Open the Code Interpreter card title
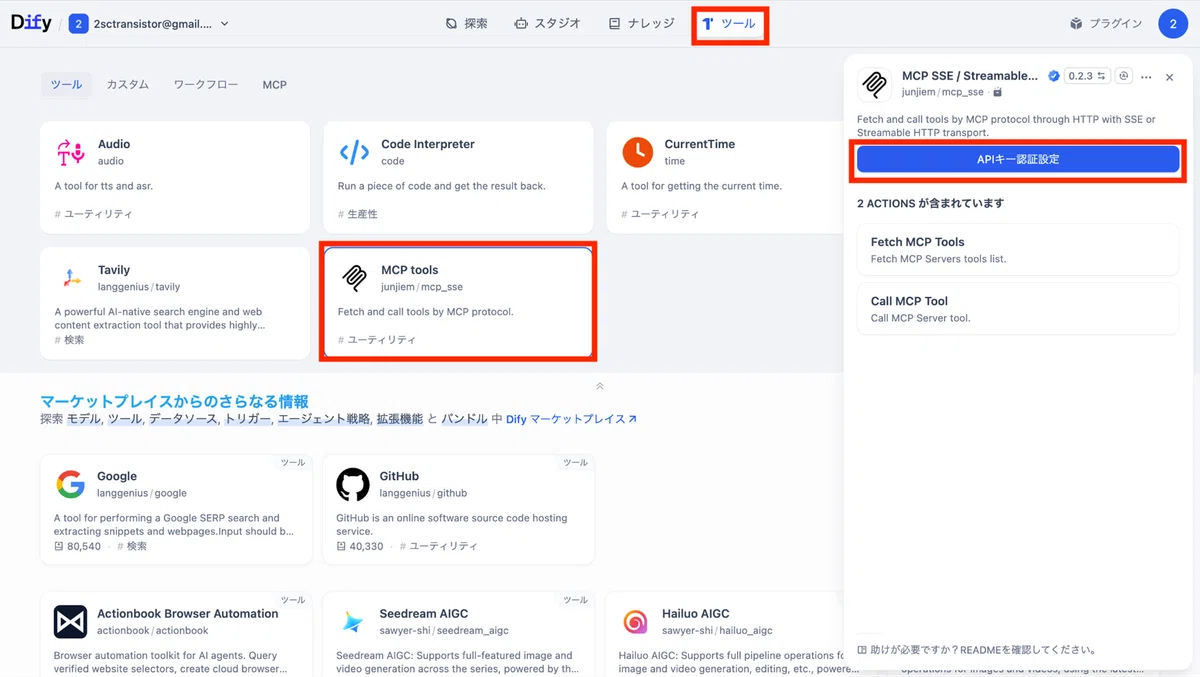This screenshot has width=1200, height=677. pyautogui.click(x=428, y=144)
